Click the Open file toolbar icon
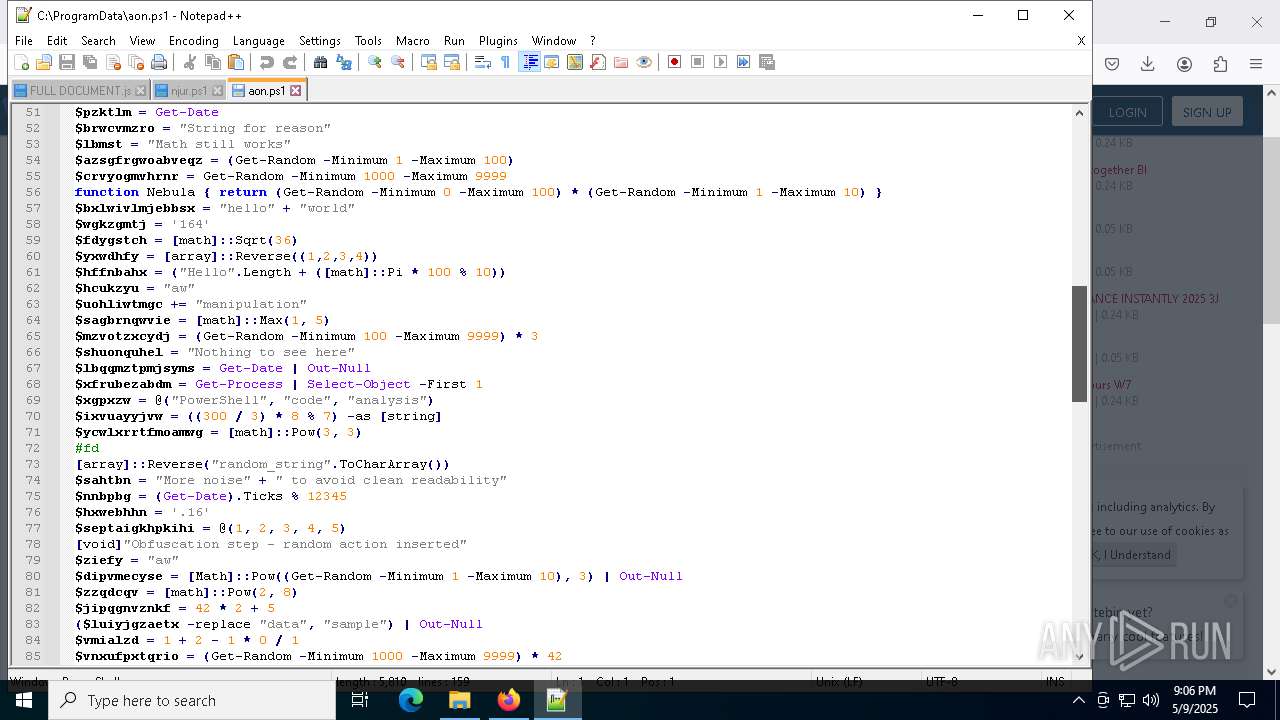1280x720 pixels. click(x=43, y=62)
